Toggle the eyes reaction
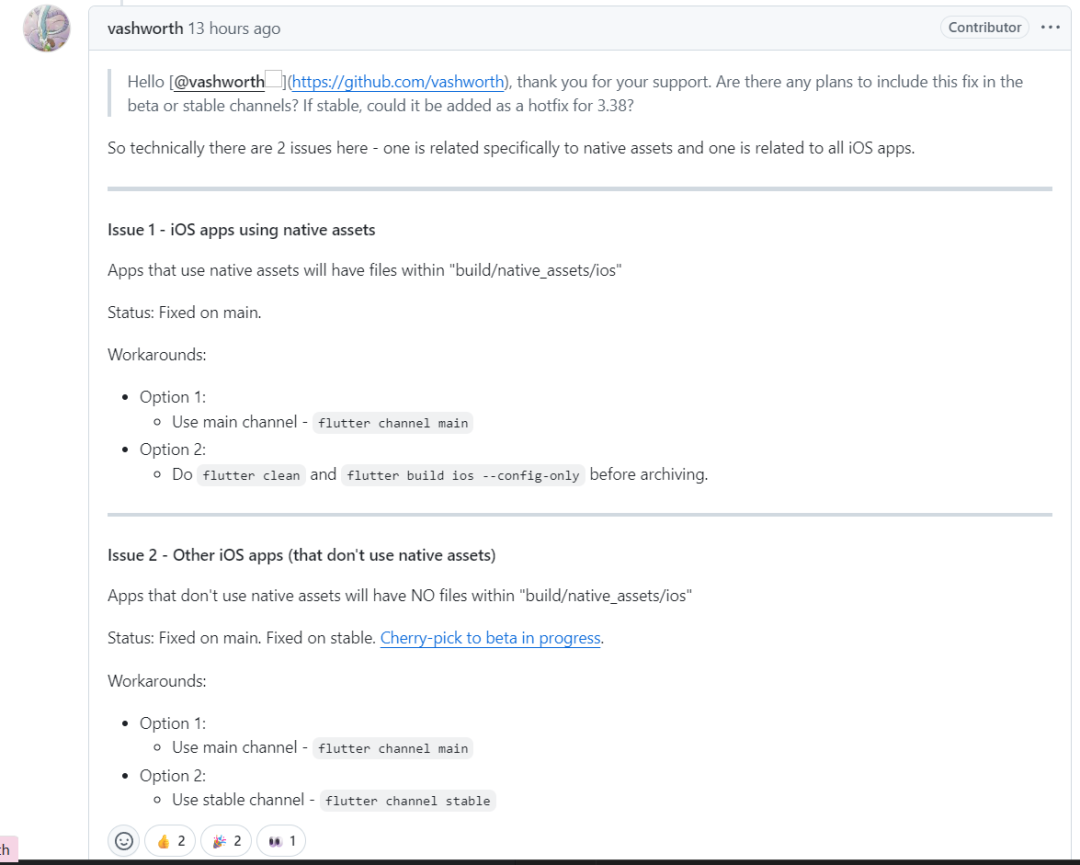Screen dimensions: 1080x865 [x=282, y=841]
